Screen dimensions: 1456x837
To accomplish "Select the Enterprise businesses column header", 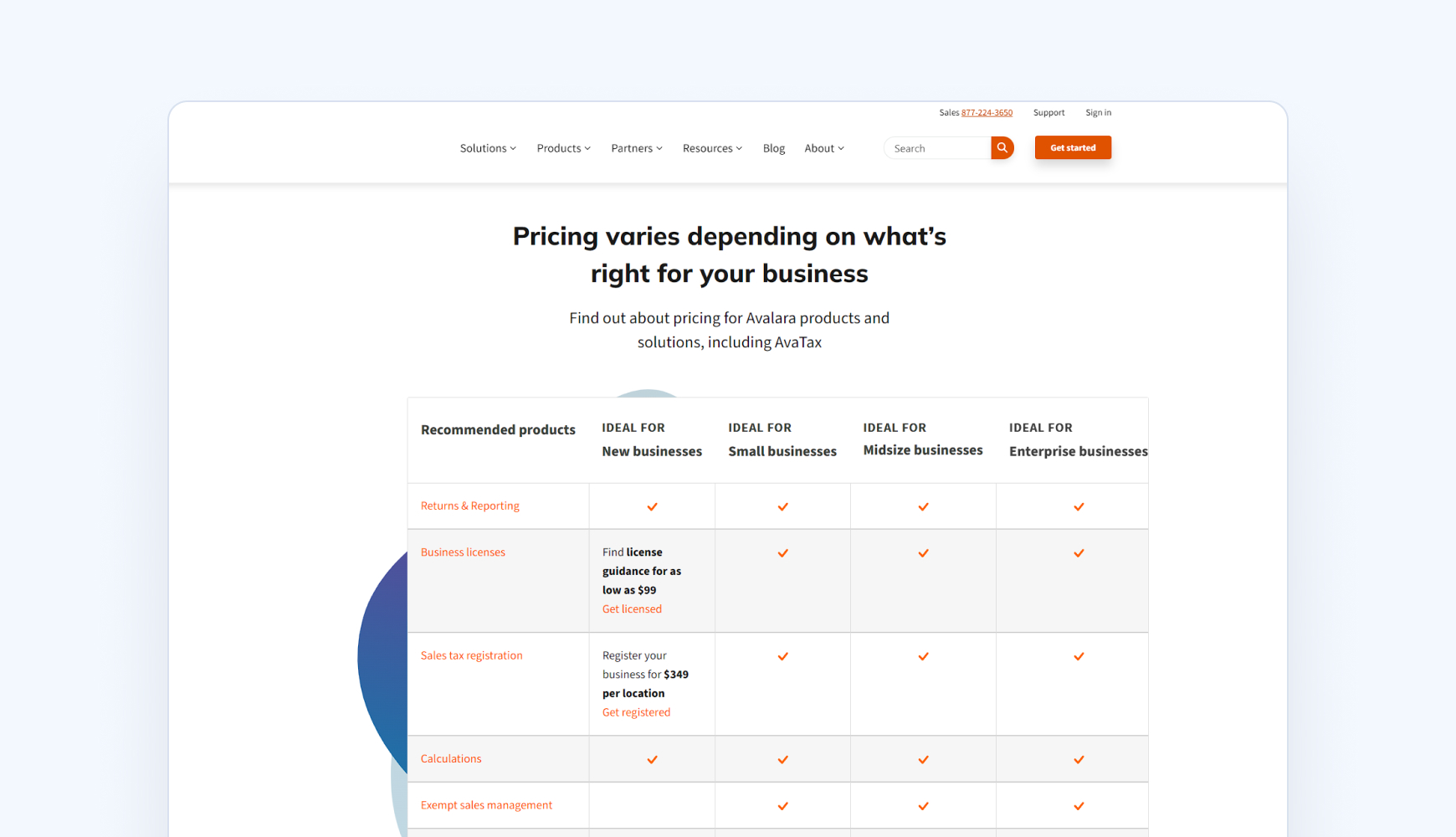I will click(x=1078, y=439).
